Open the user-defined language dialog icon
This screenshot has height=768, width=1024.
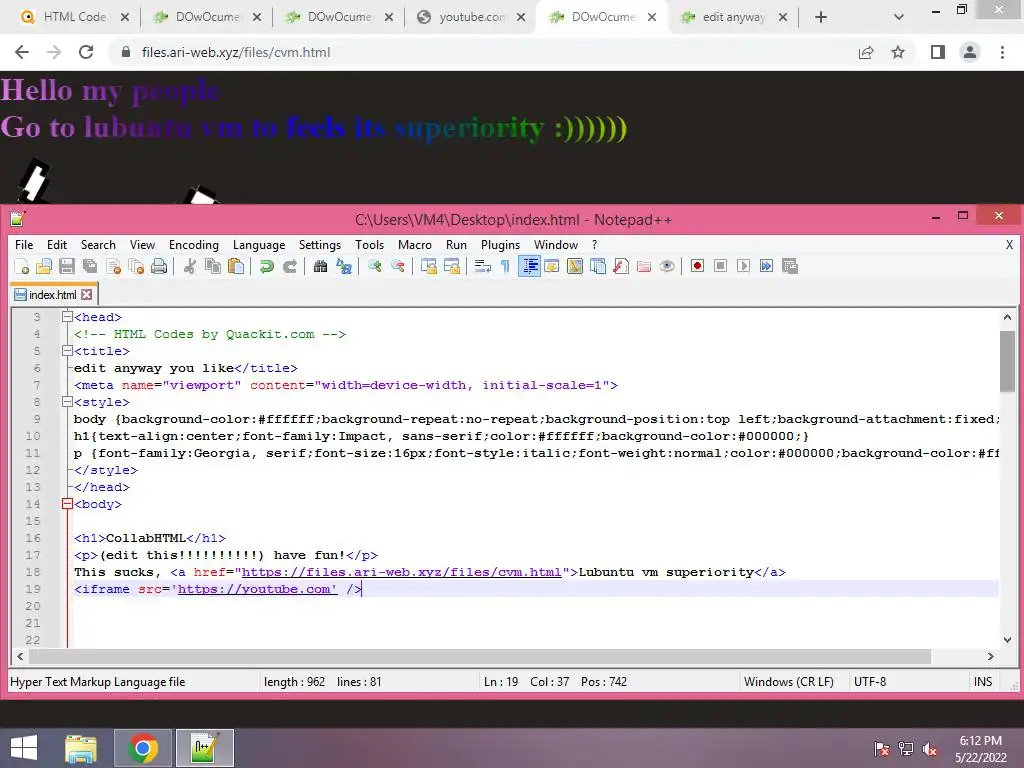point(552,266)
